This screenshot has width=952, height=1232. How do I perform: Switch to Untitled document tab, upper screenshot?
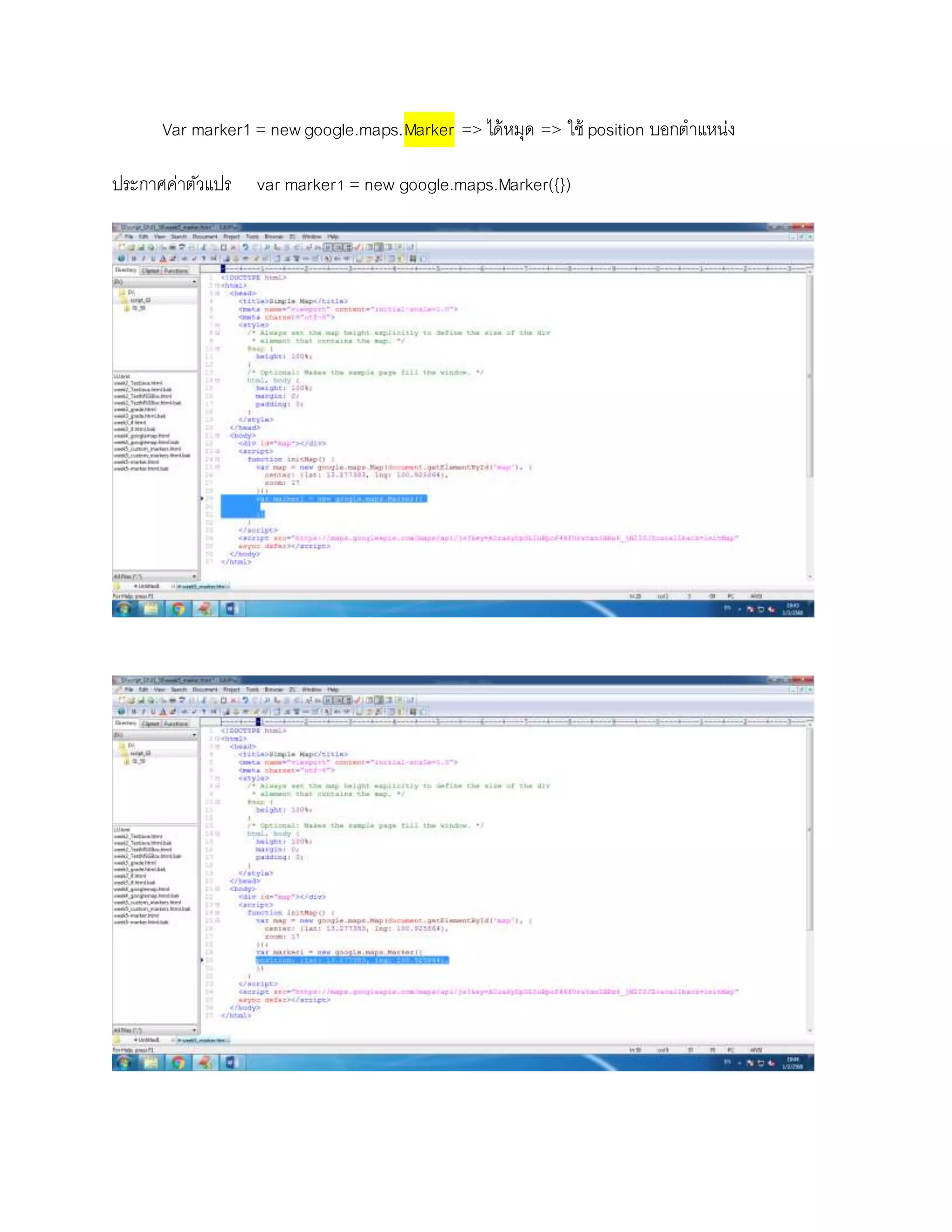coord(146,587)
